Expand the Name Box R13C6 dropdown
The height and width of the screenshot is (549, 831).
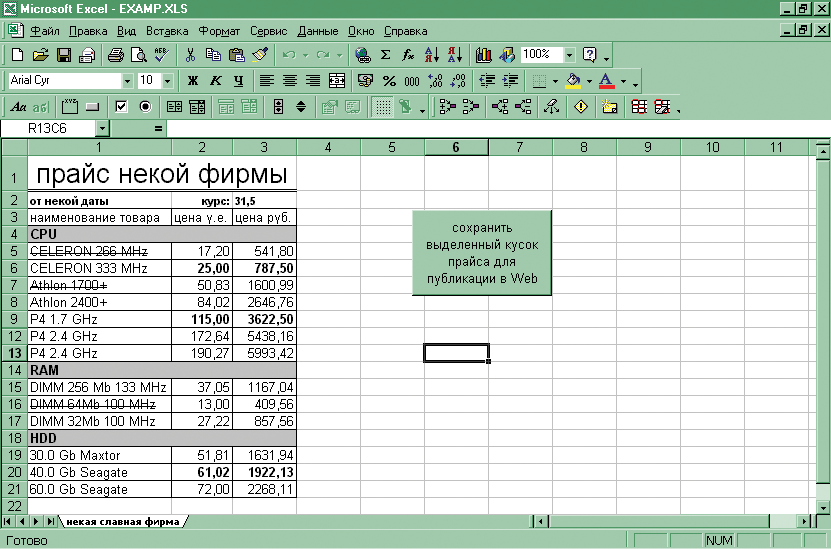coord(102,129)
